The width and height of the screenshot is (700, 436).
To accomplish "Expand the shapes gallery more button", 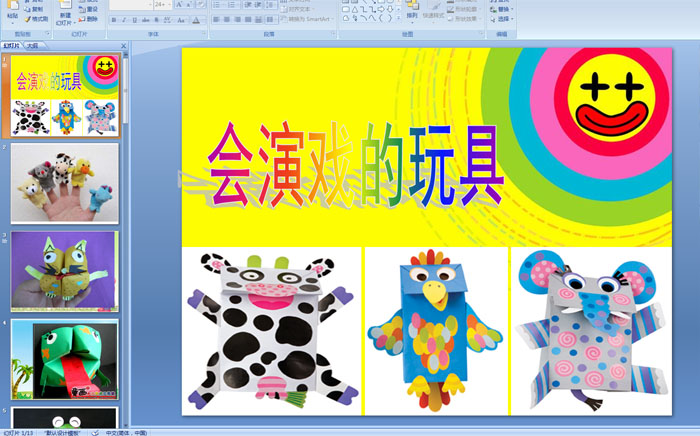I will tap(399, 18).
